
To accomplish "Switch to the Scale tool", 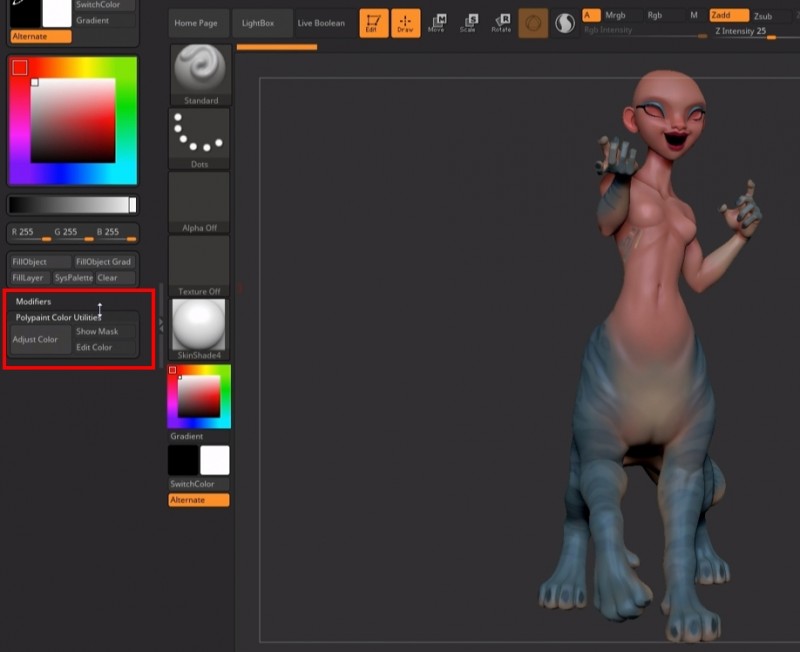I will pos(468,23).
